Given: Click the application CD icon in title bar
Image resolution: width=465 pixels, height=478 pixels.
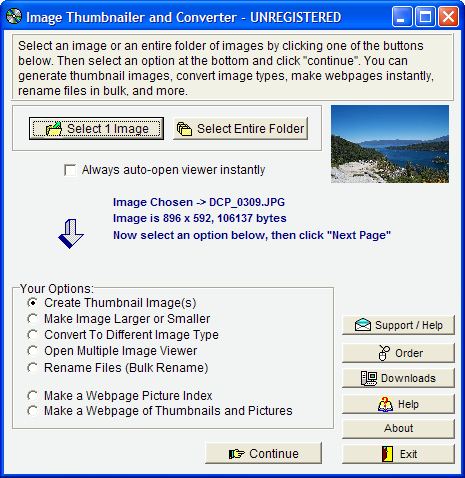Looking at the screenshot, I should pos(14,17).
